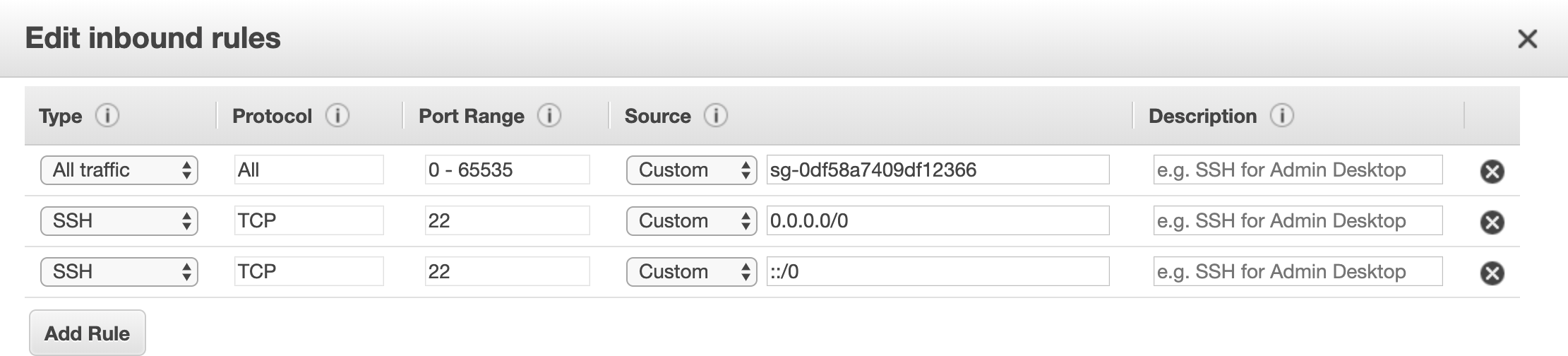Open Type dropdown for the ::/0 SSH rule
Image resolution: width=1568 pixels, height=356 pixels.
point(119,272)
